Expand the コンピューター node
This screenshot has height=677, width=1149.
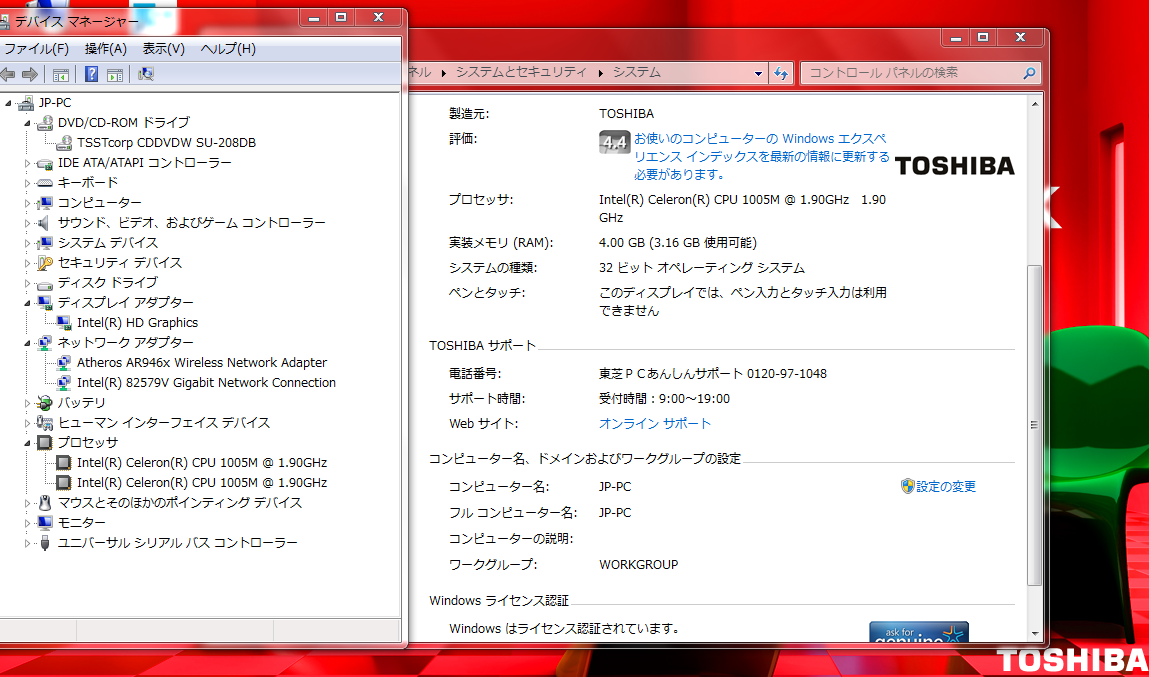point(28,203)
